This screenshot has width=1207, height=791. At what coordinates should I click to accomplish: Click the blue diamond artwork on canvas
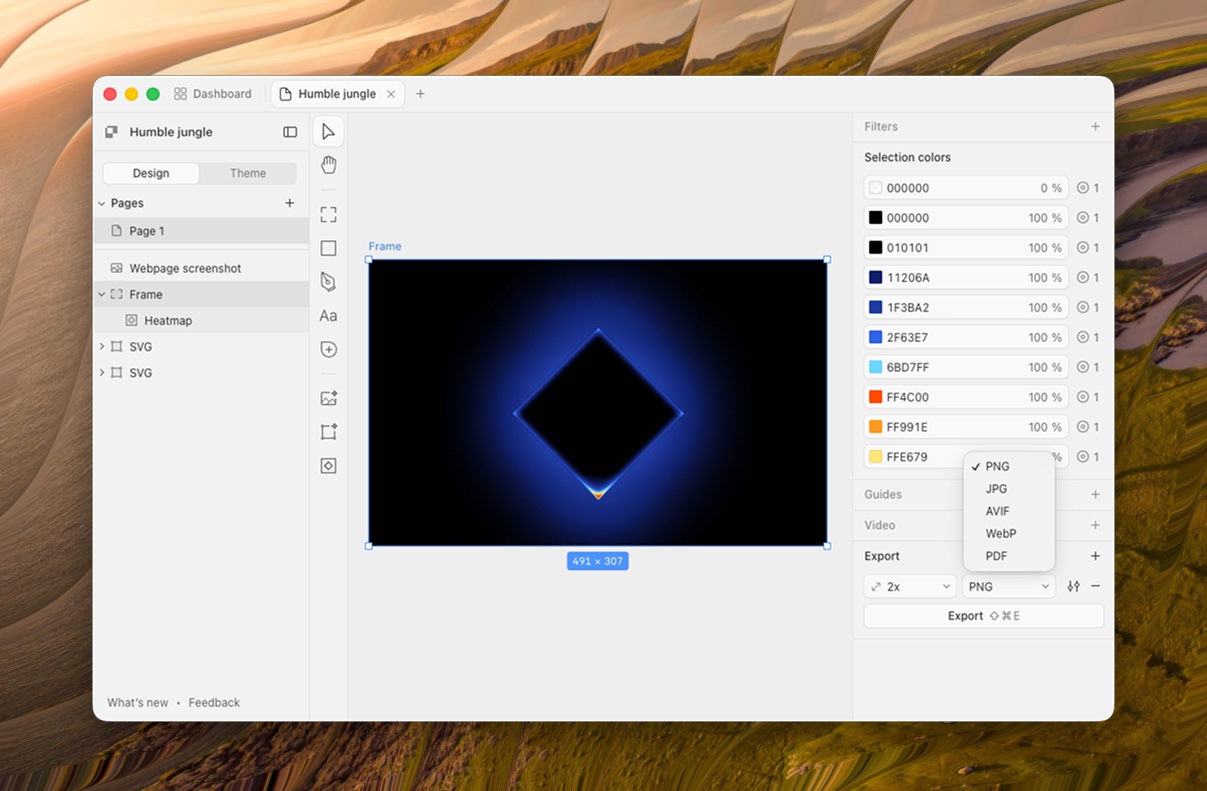(598, 413)
